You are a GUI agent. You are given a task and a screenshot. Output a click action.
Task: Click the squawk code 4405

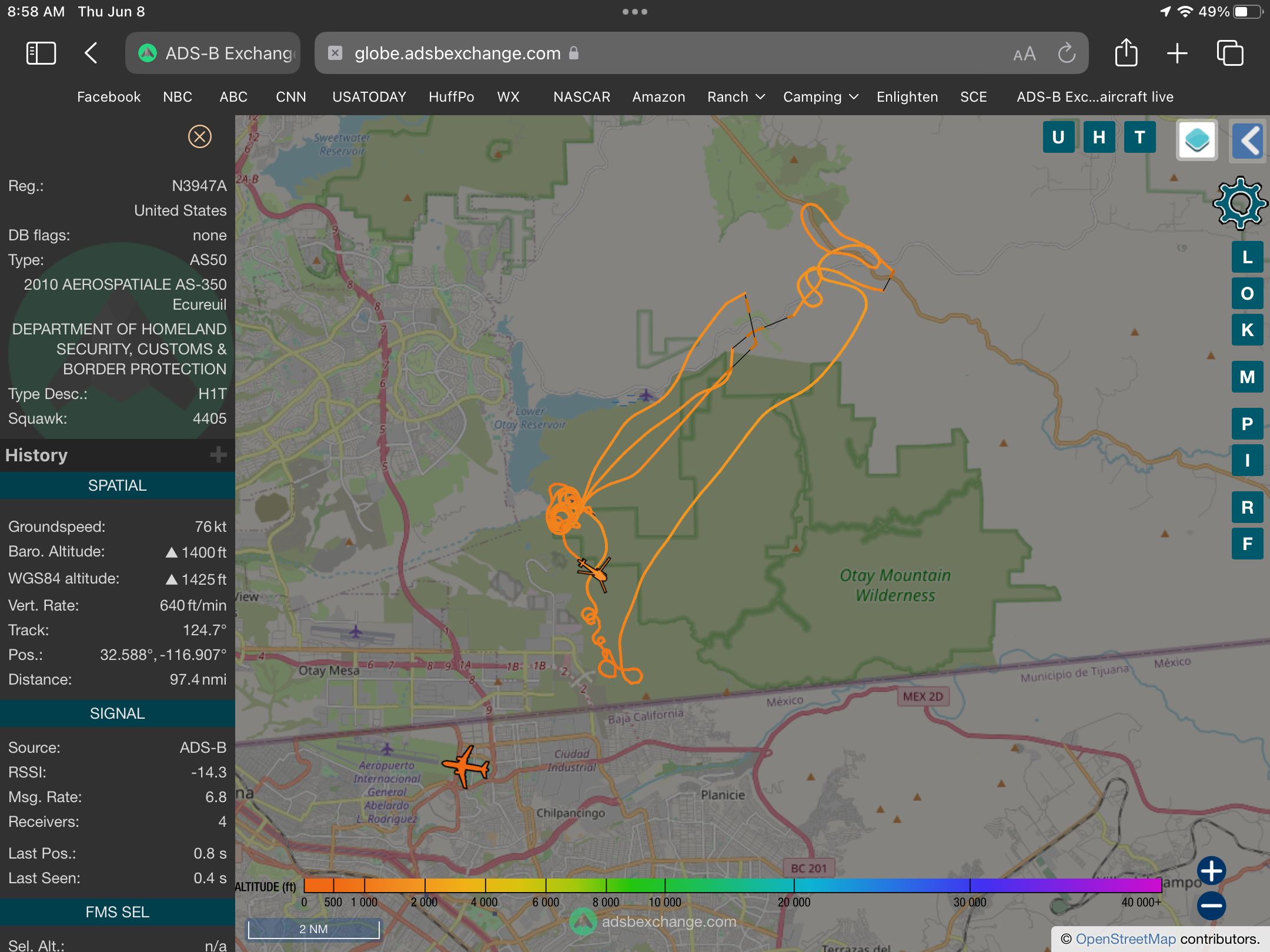(210, 418)
